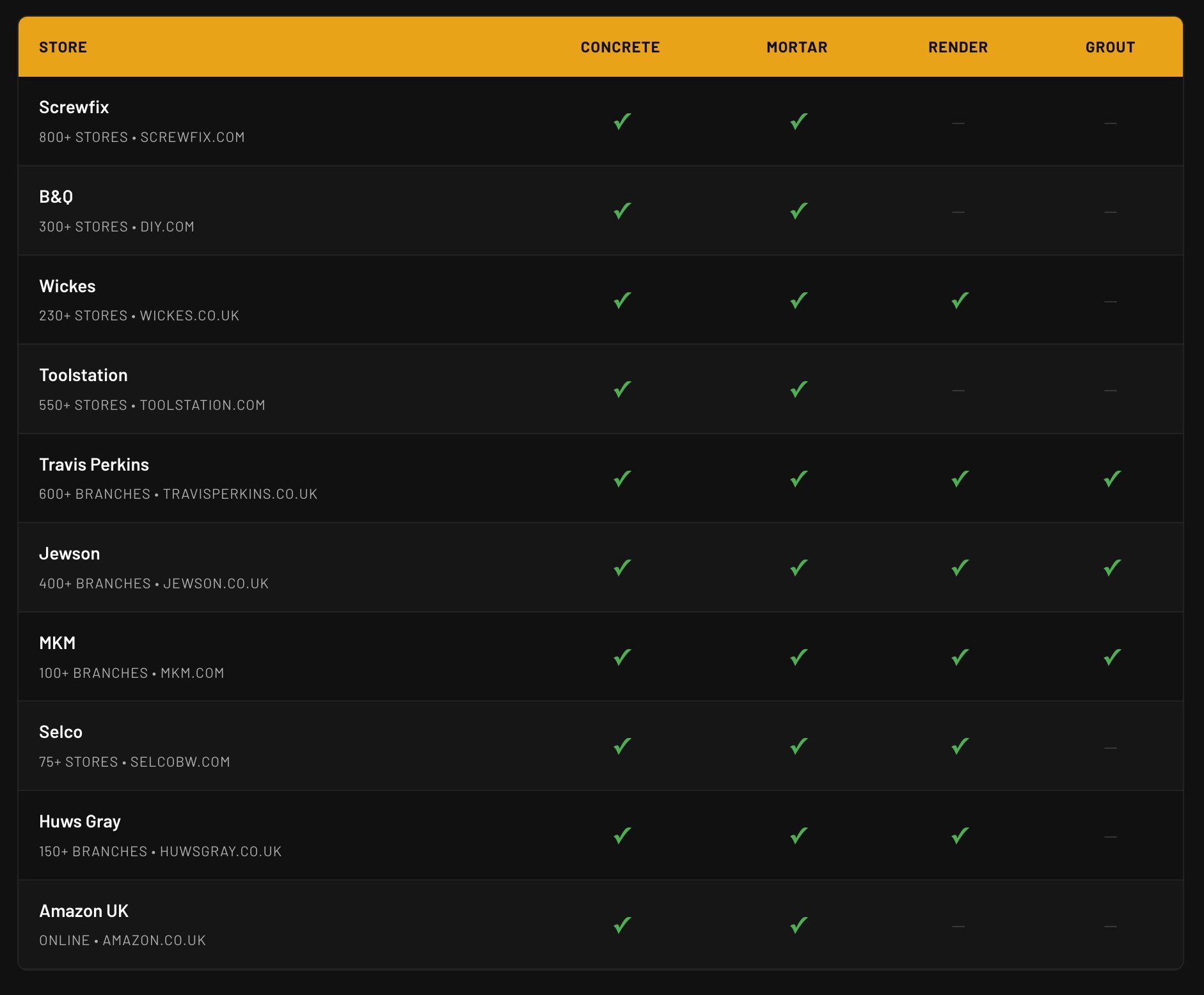Click the MKM Concrete checkmark
The image size is (1204, 995).
(x=622, y=657)
